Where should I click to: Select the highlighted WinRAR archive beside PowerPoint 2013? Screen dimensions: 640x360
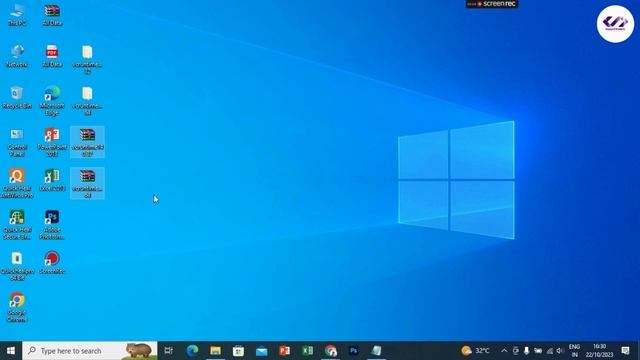(87, 142)
